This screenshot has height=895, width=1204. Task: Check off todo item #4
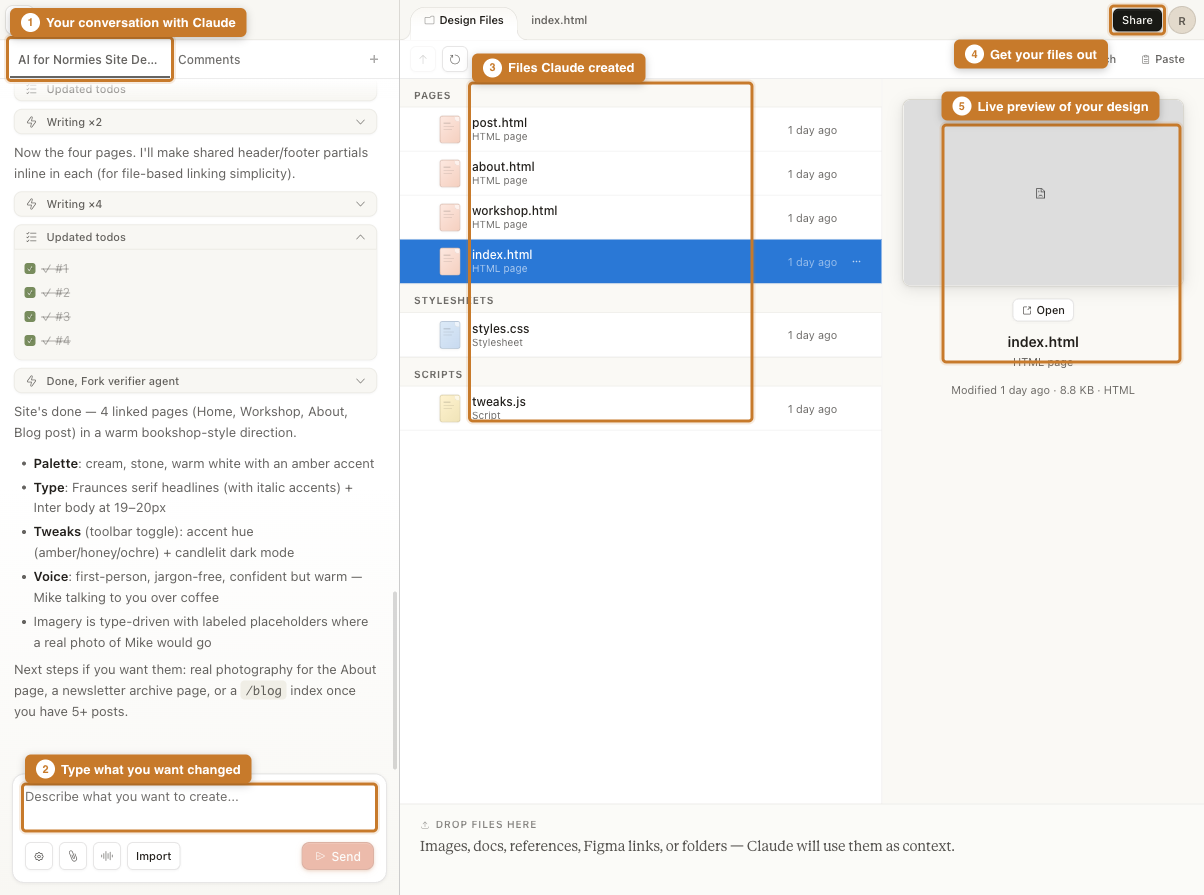(32, 340)
